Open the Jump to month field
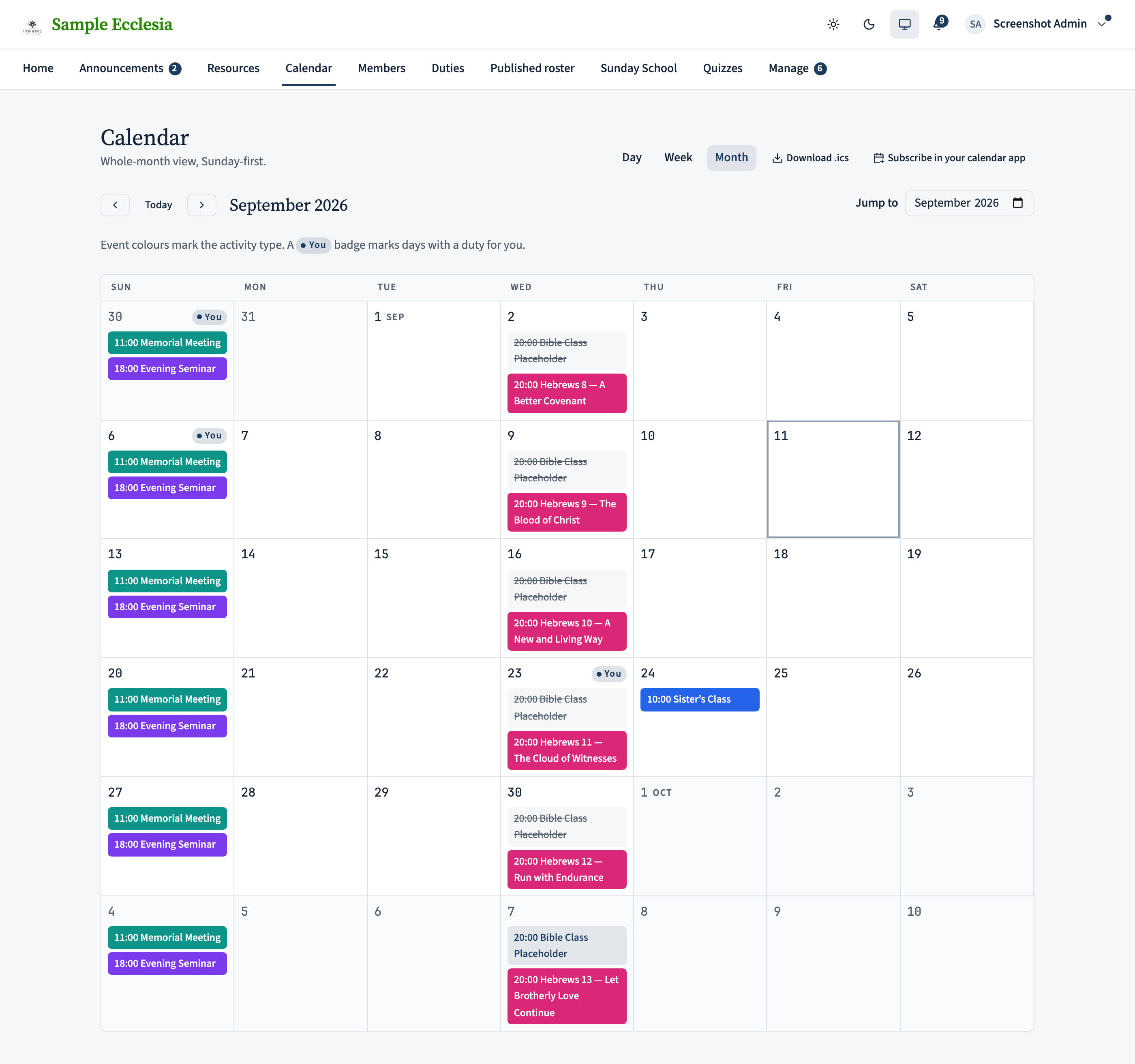Image resolution: width=1135 pixels, height=1064 pixels. [x=969, y=203]
